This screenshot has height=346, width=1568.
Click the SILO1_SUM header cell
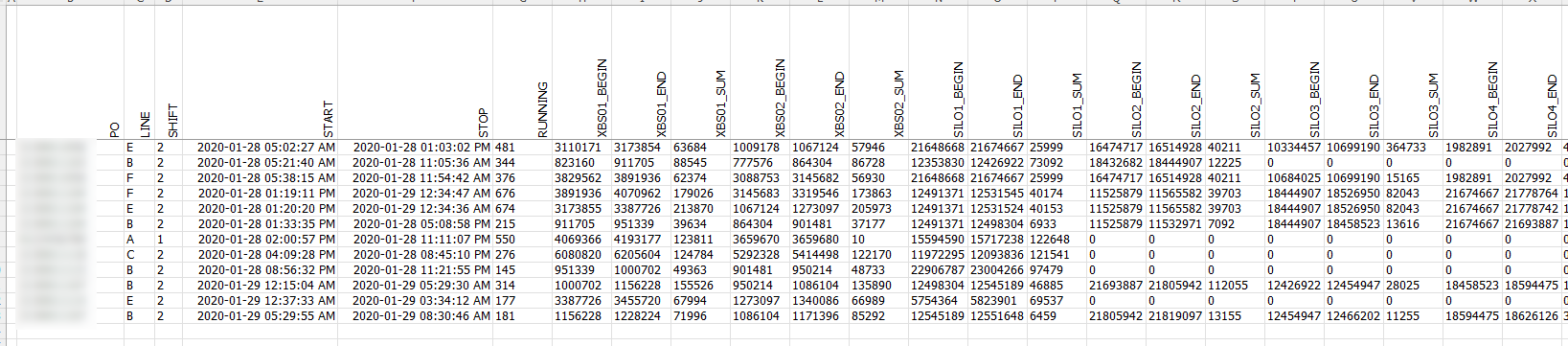[x=1057, y=73]
